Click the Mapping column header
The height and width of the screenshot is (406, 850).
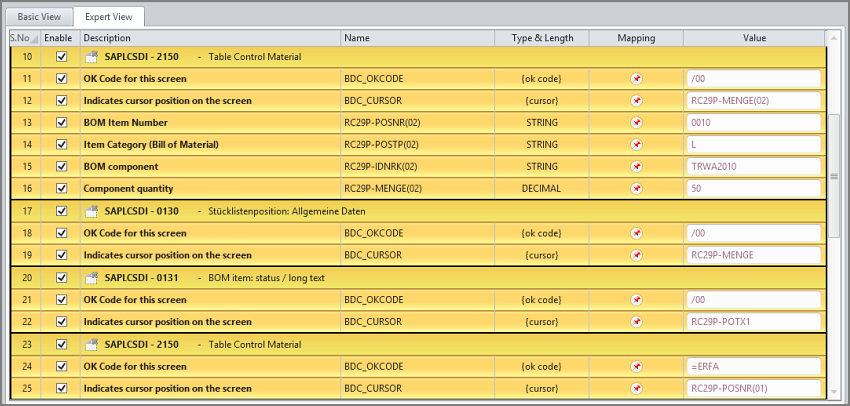636,38
